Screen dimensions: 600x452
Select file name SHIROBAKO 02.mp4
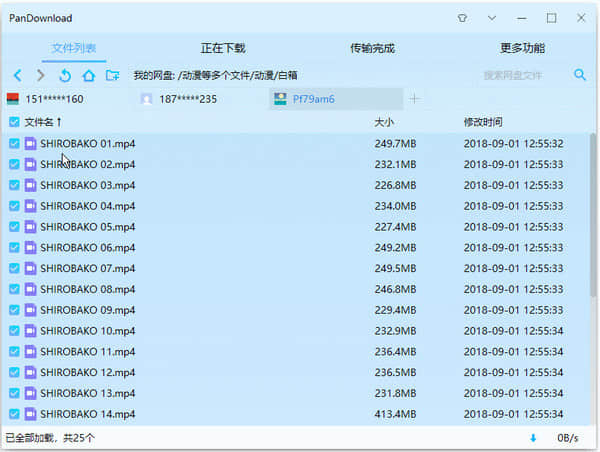coord(88,165)
